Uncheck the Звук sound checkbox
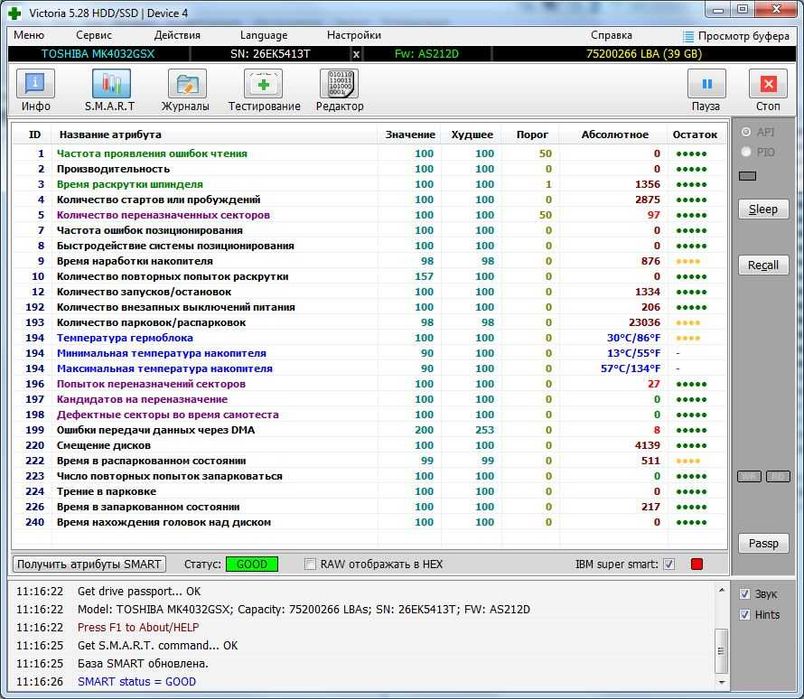Image resolution: width=804 pixels, height=699 pixels. [x=745, y=594]
